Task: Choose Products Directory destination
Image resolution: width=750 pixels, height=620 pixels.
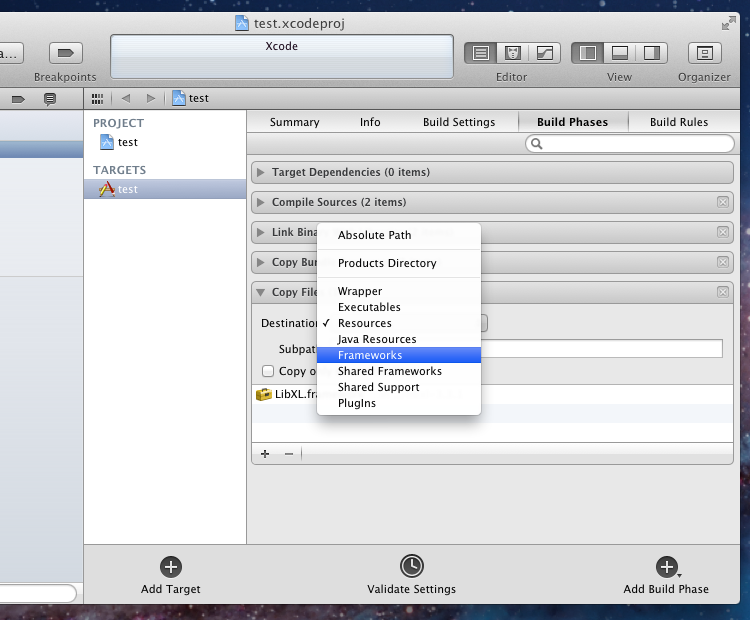Action: tap(399, 263)
